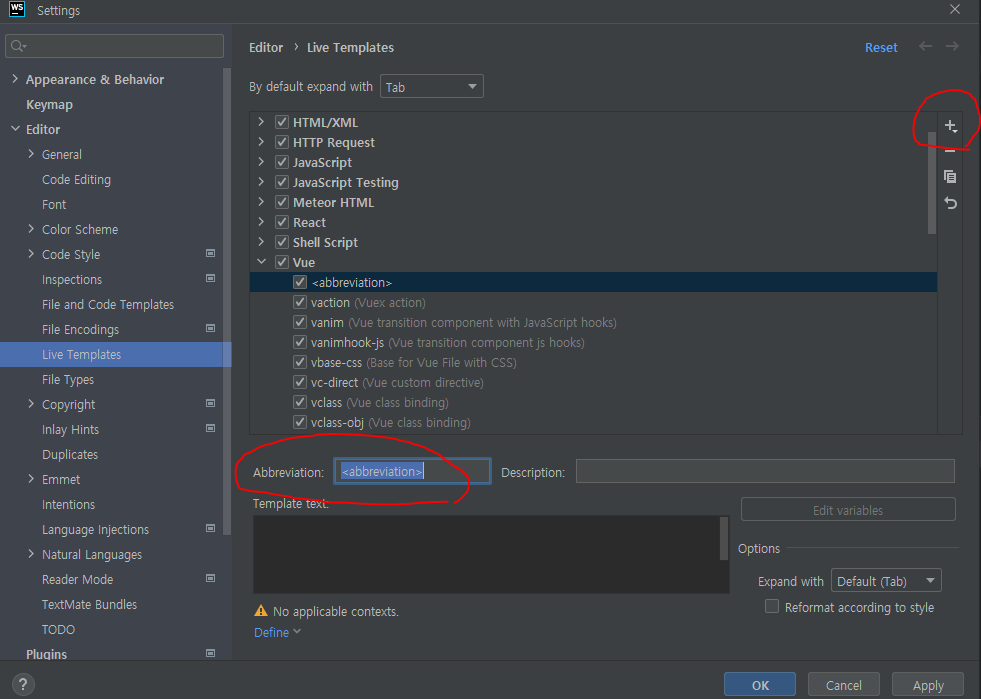The width and height of the screenshot is (981, 699).
Task: Click the search magnifier icon
Action: tap(18, 46)
